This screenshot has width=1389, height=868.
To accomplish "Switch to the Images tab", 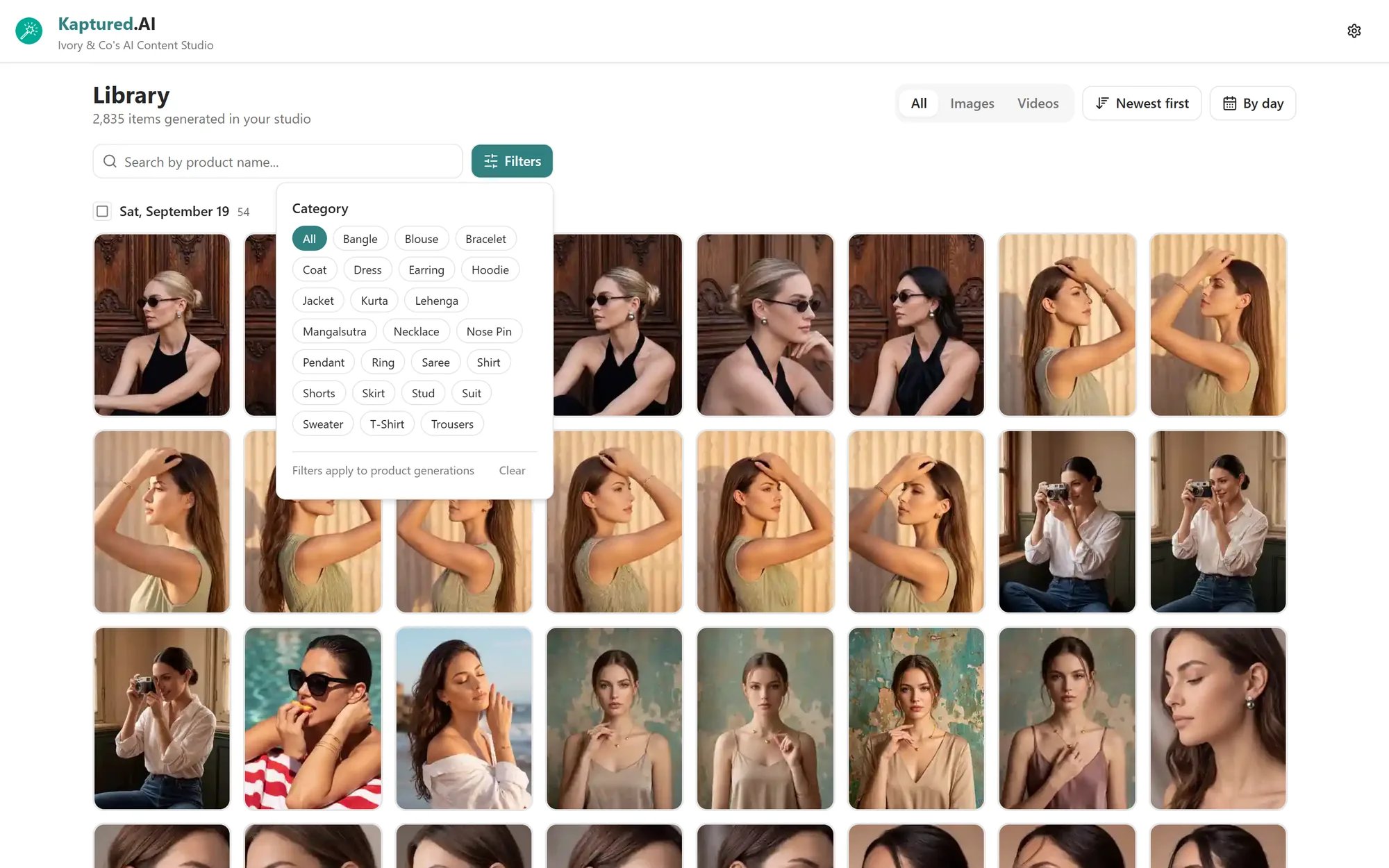I will [x=972, y=103].
